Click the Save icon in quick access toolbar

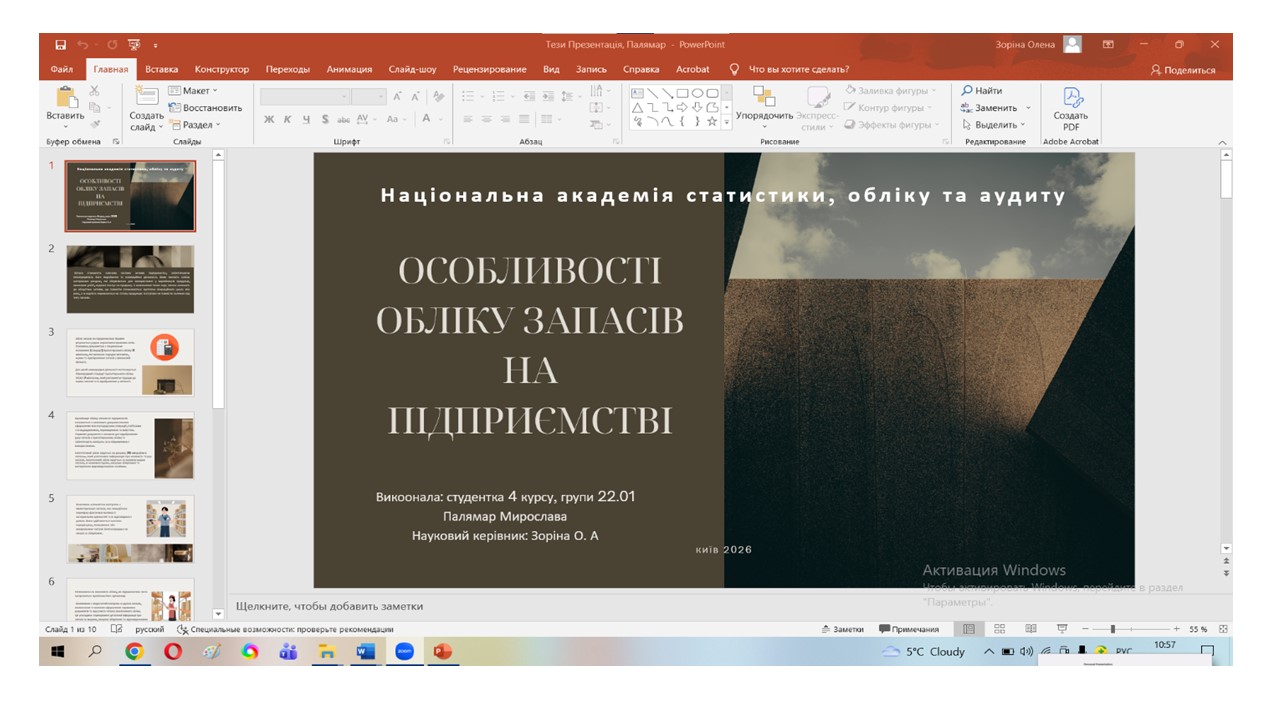[x=61, y=45]
